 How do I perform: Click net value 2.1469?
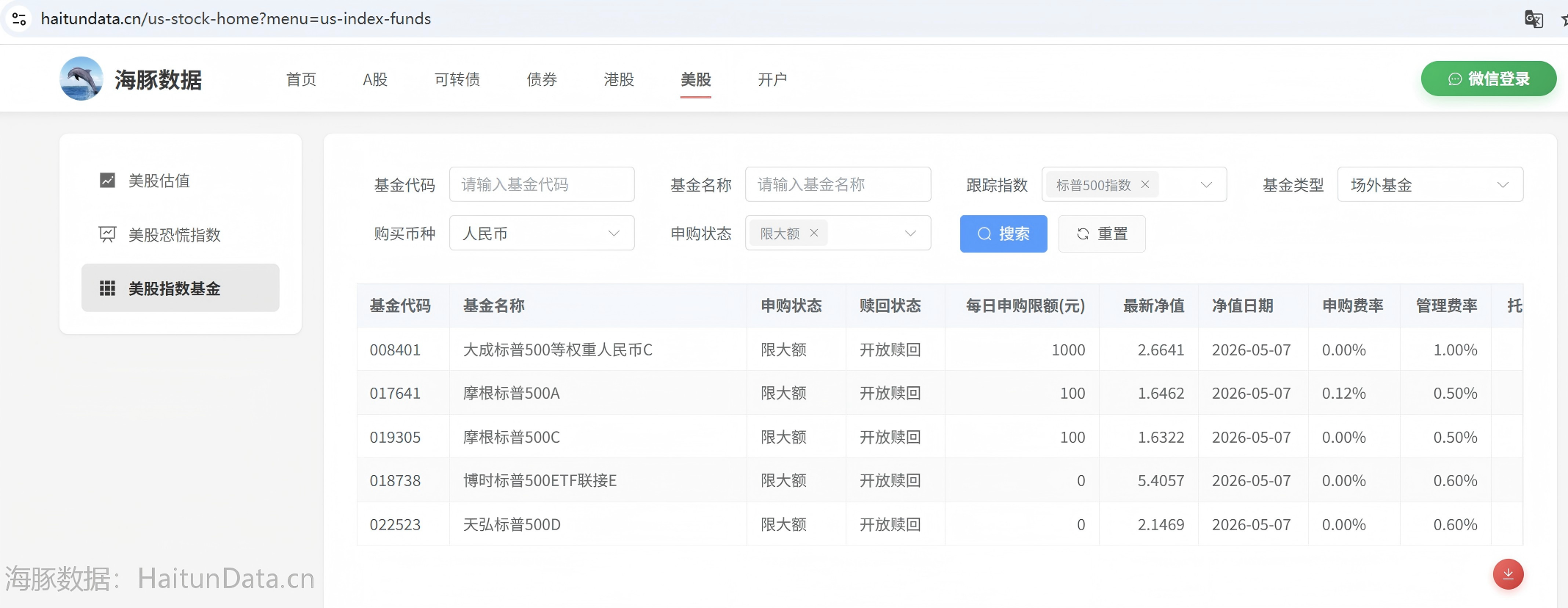point(1161,524)
